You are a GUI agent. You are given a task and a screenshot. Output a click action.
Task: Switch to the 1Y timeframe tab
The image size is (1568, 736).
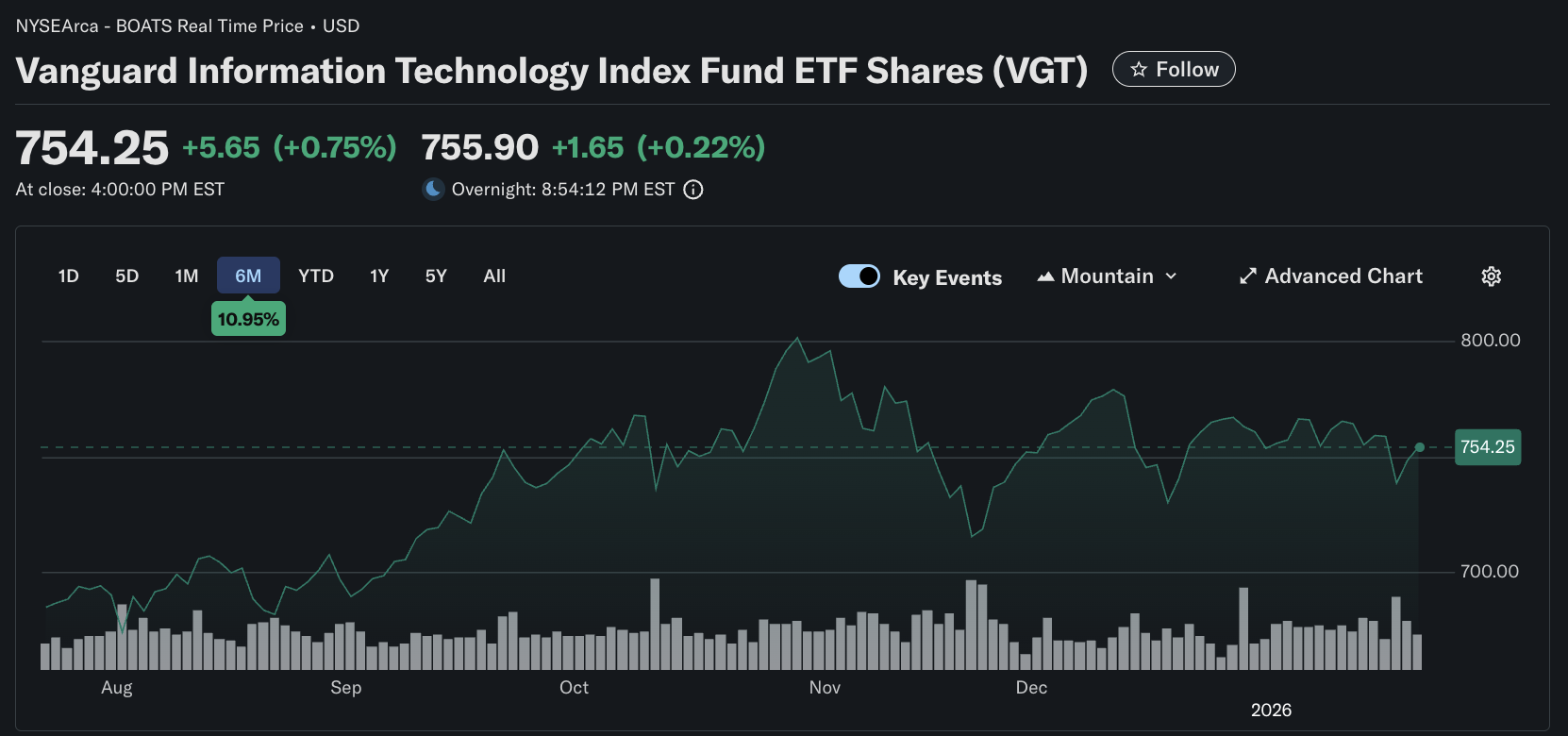[x=378, y=276]
